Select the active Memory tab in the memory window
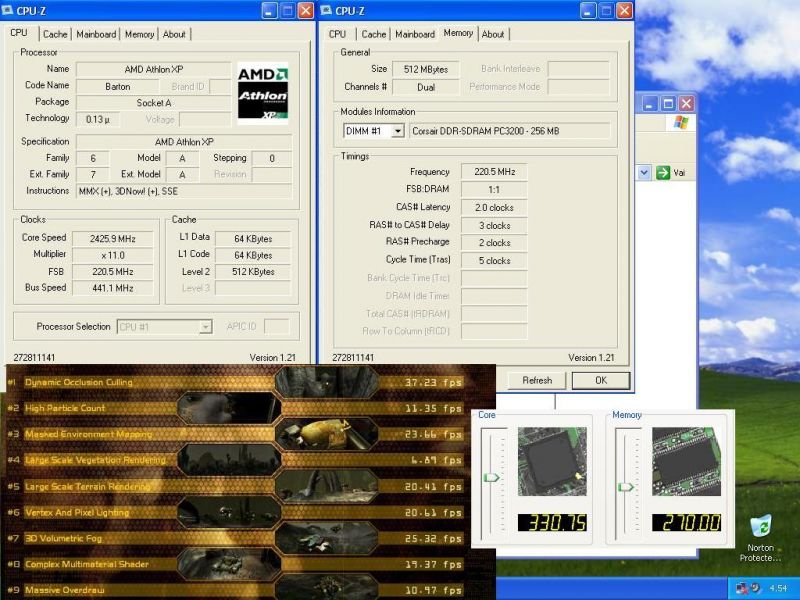 pos(458,33)
